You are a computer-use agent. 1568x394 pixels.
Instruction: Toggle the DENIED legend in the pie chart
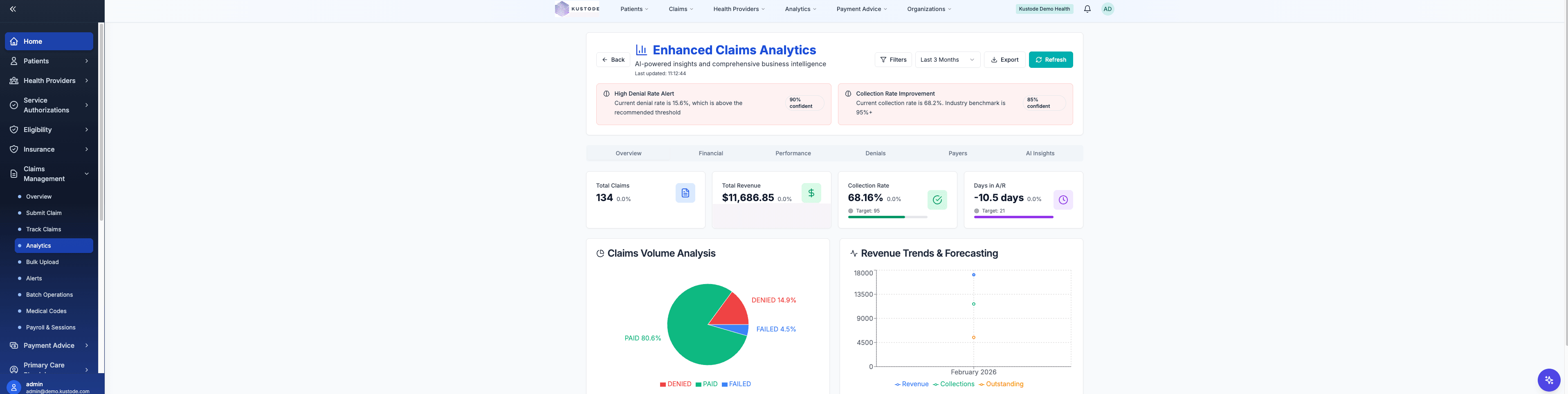pyautogui.click(x=676, y=384)
